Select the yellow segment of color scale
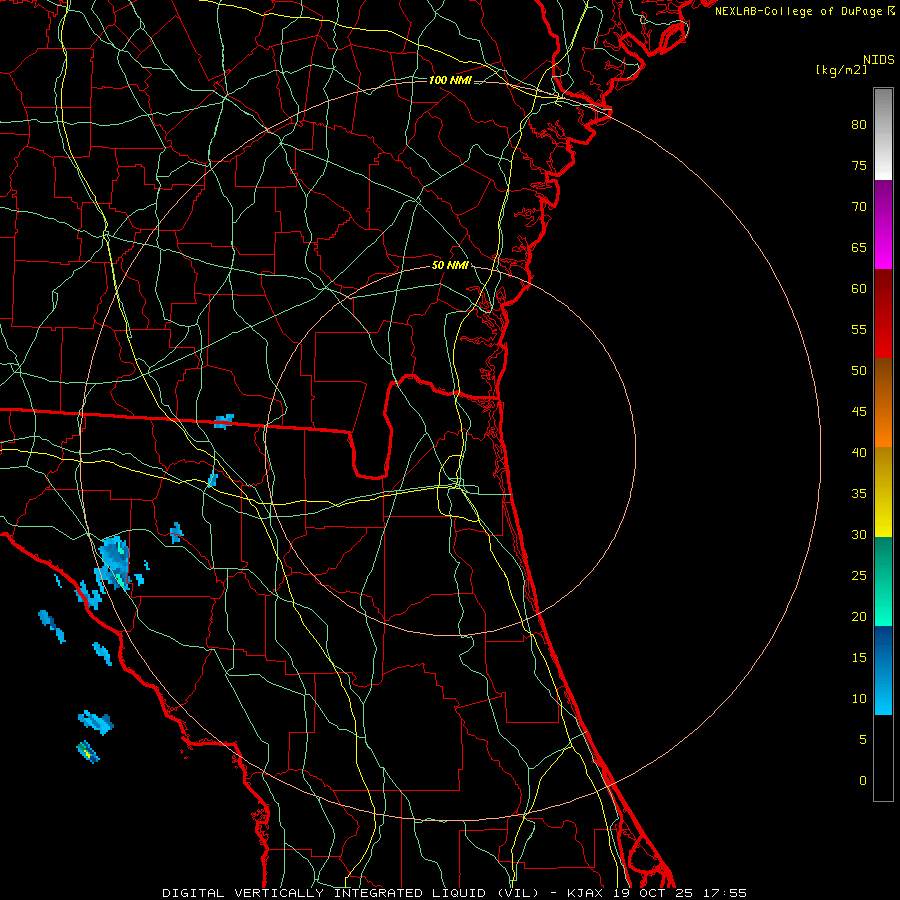Viewport: 900px width, 900px height. pos(883,492)
